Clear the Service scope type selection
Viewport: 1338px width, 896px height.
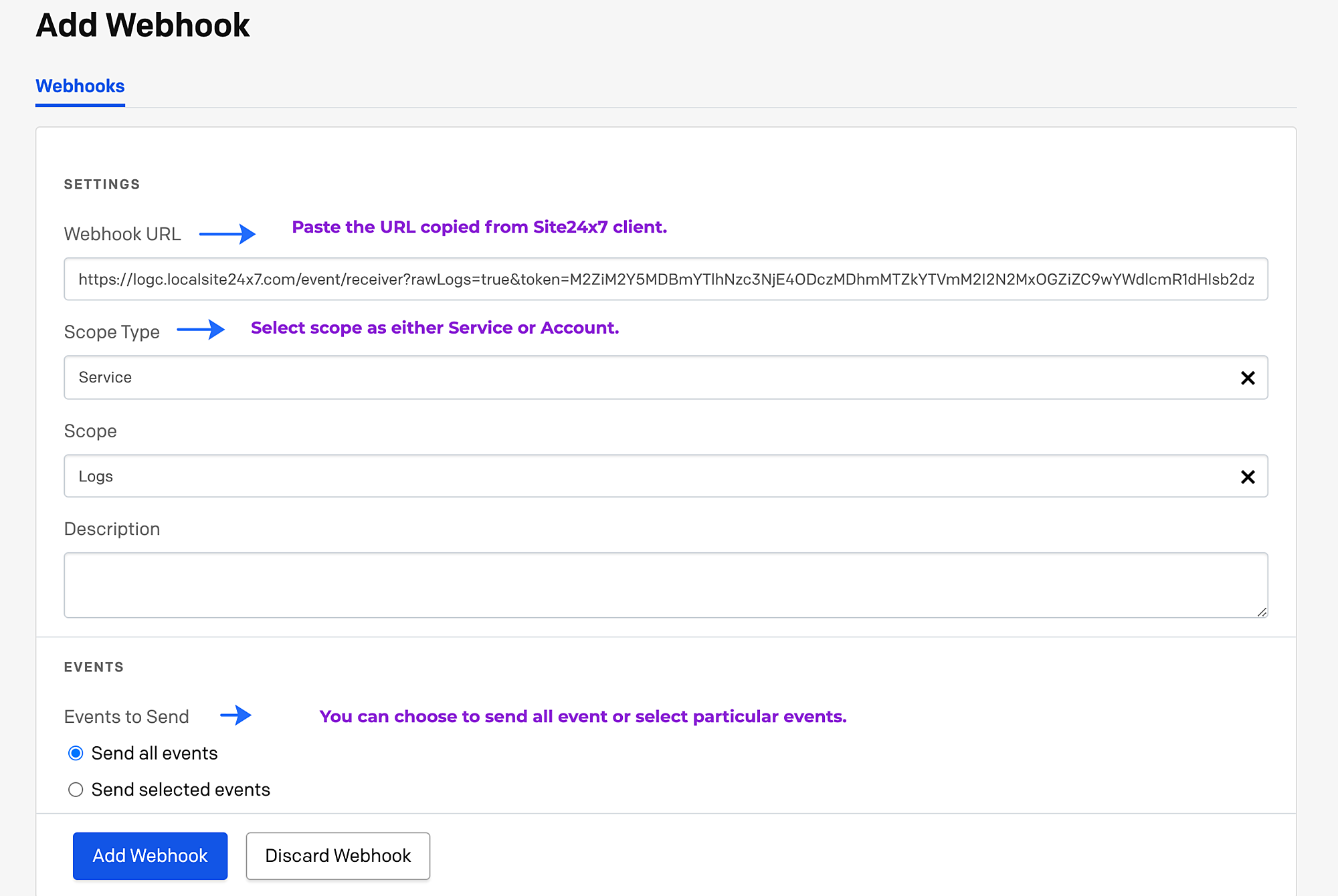tap(1248, 378)
